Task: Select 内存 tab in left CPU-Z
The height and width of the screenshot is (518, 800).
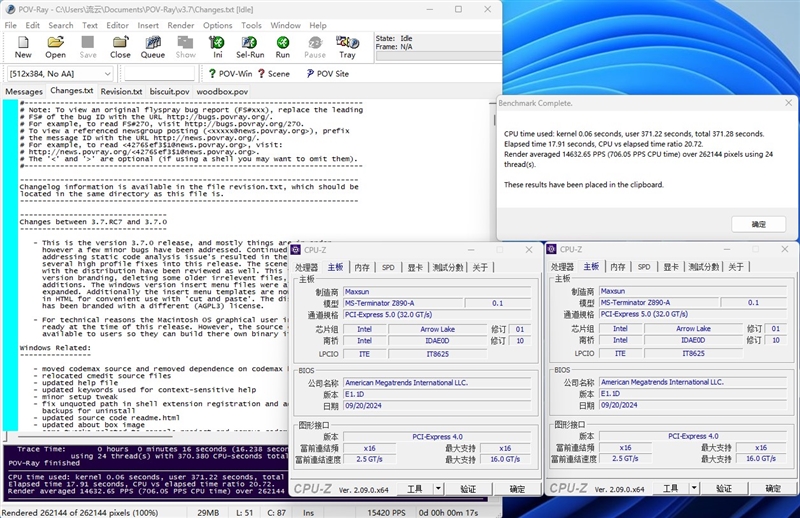Action: 362,267
